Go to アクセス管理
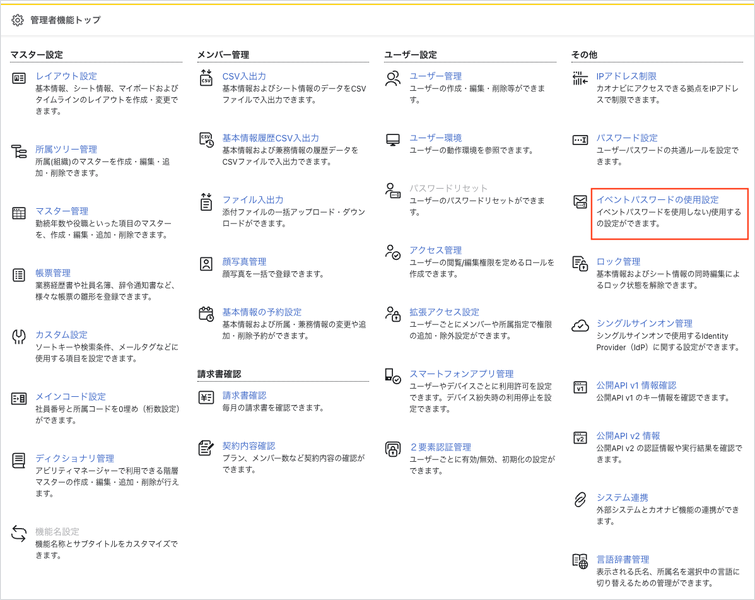This screenshot has width=755, height=600. [x=436, y=250]
